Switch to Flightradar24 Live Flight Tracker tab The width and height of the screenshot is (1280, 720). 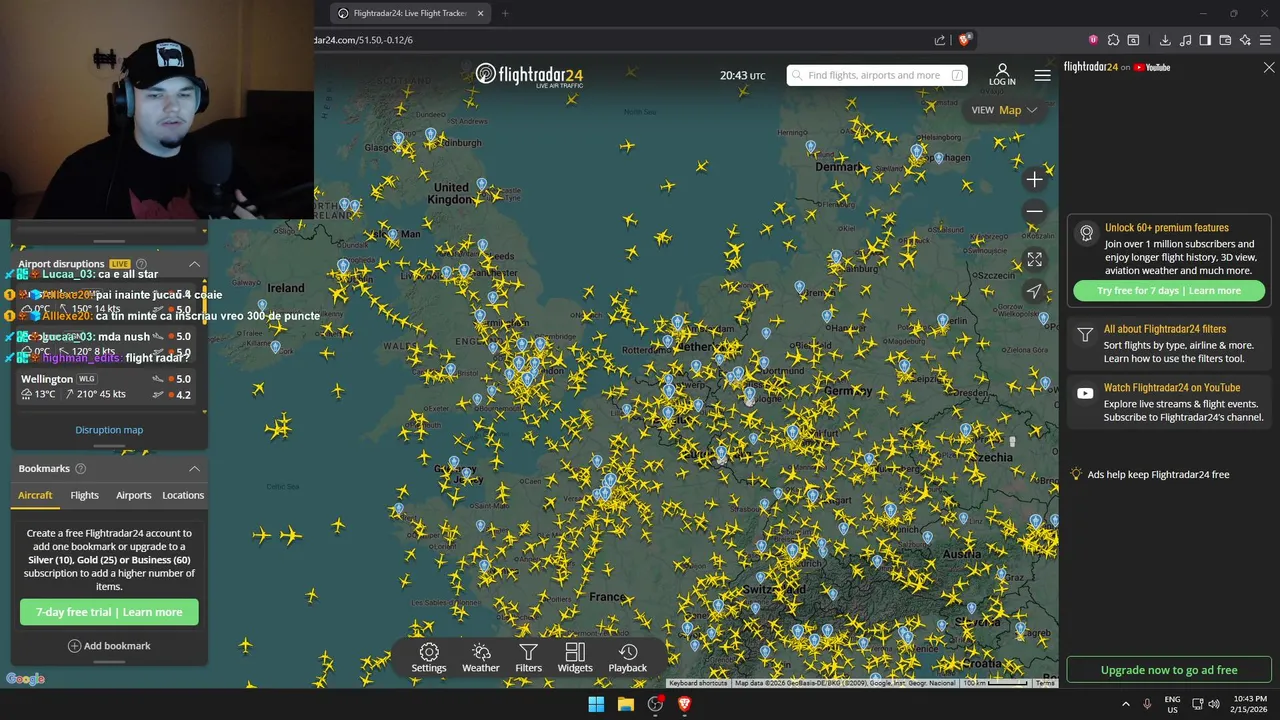[410, 13]
